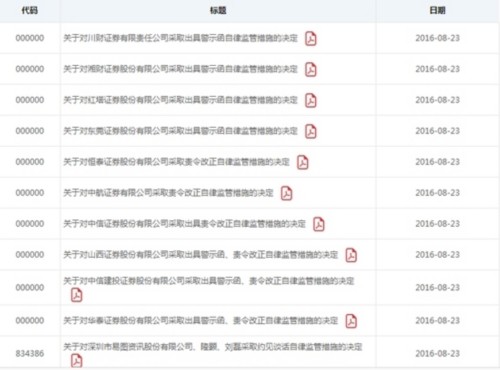The image size is (500, 370).
Task: Select the 2016-08-23 date in 红塔证券 row
Action: pos(437,100)
